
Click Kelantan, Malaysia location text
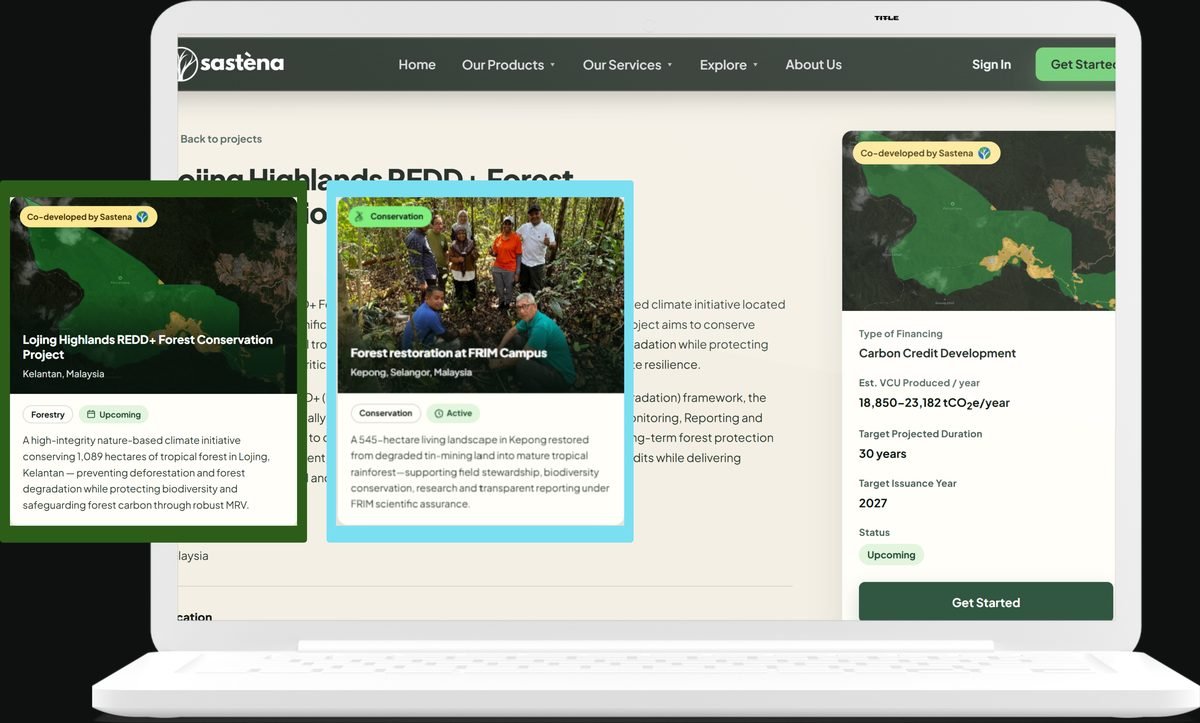63,374
